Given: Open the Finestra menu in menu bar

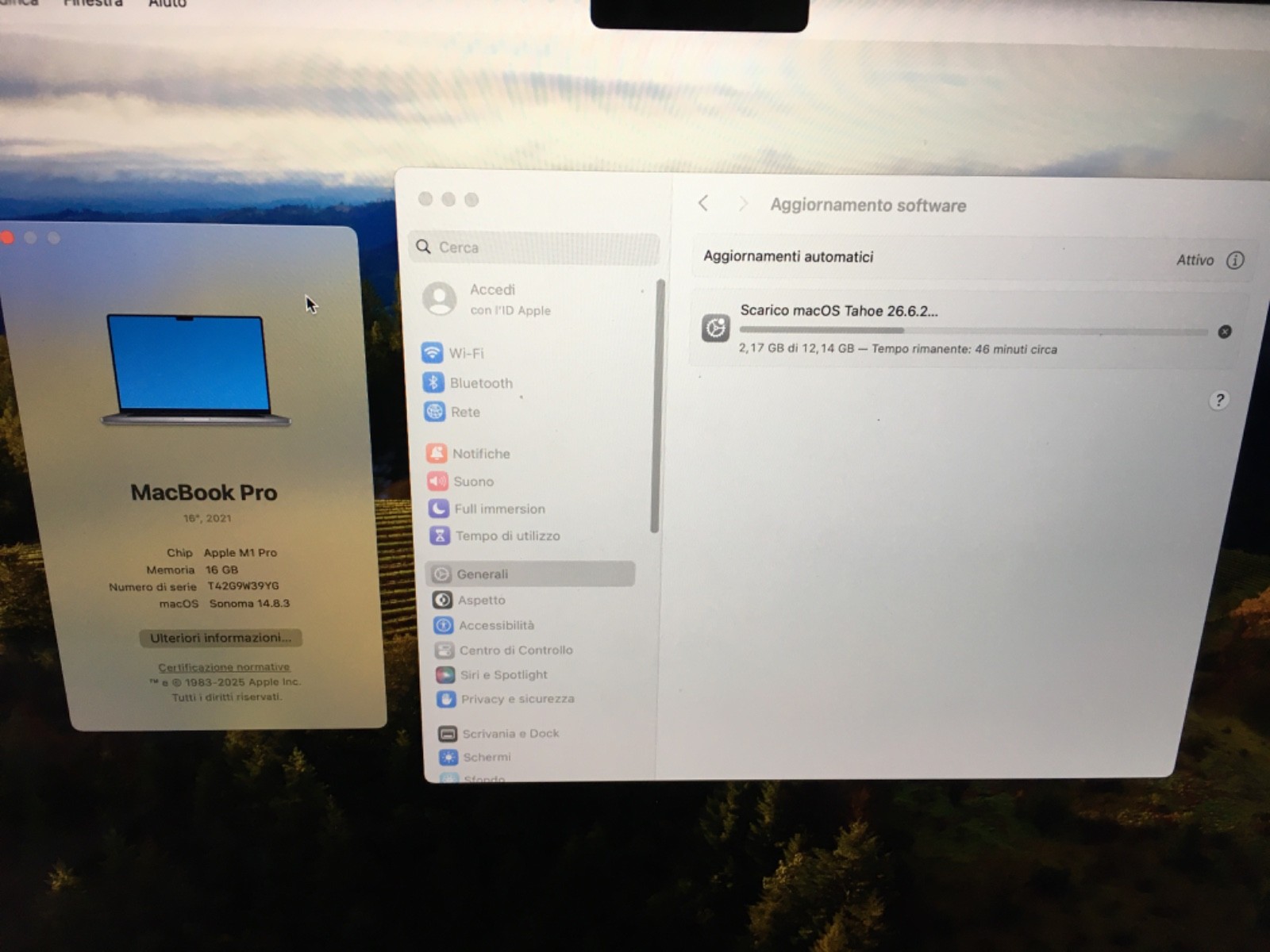Looking at the screenshot, I should click(x=93, y=4).
